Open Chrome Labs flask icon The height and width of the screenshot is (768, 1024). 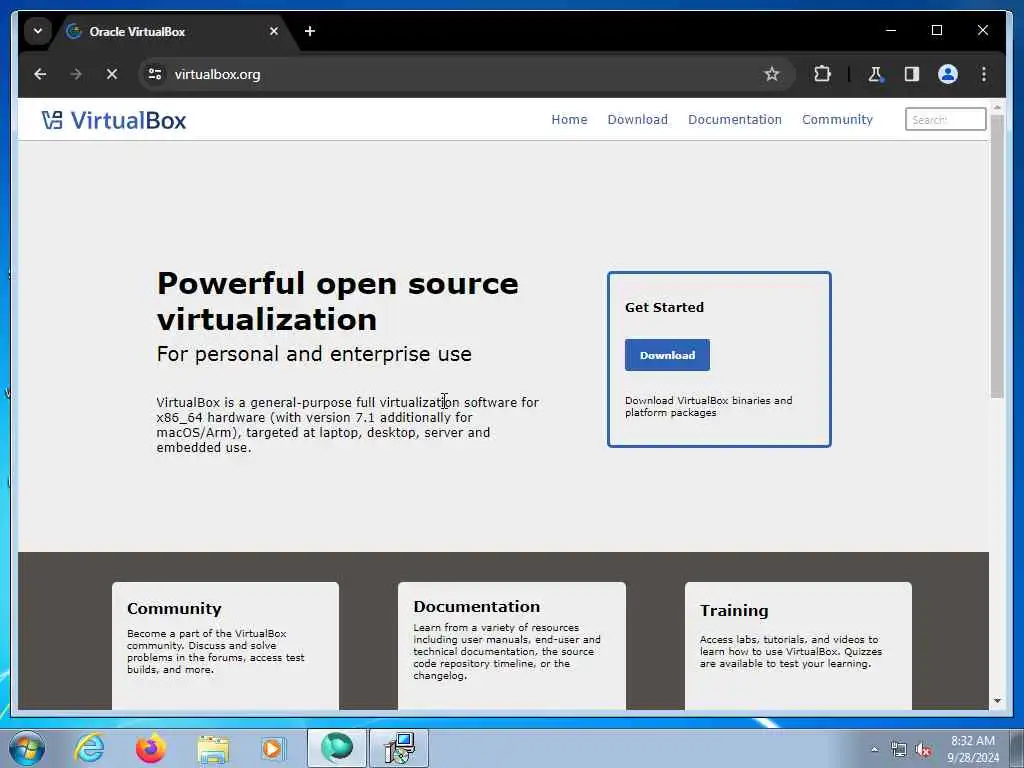pos(876,74)
